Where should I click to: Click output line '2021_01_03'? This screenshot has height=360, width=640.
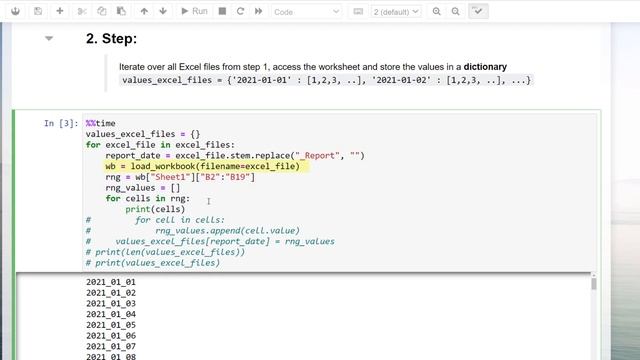coord(111,304)
